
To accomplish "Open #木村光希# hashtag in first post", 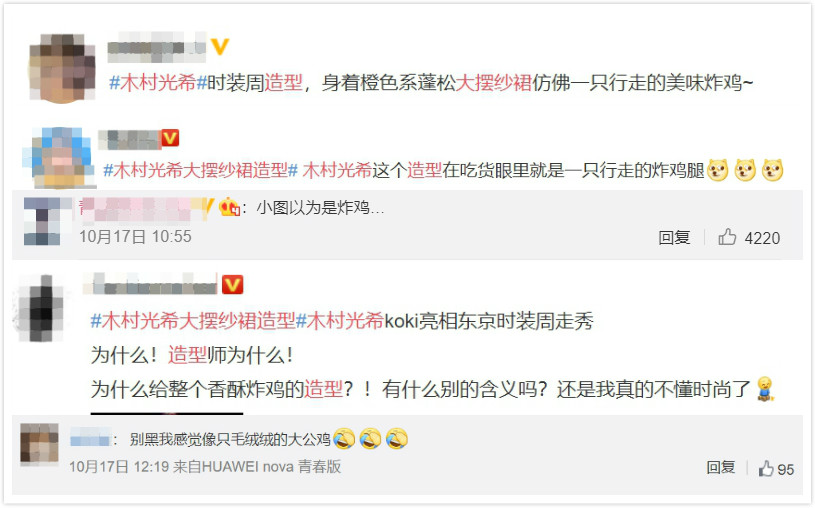I will [x=158, y=83].
